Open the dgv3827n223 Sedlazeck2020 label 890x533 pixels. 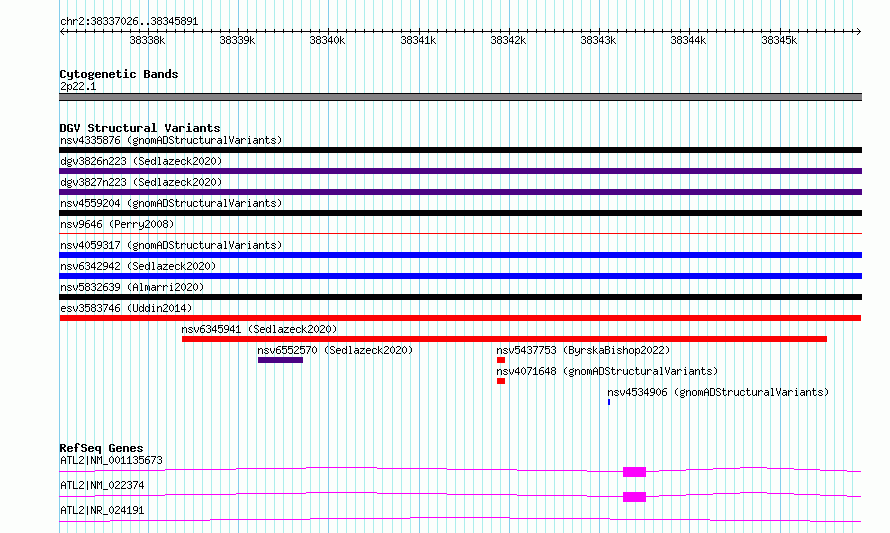tap(141, 182)
